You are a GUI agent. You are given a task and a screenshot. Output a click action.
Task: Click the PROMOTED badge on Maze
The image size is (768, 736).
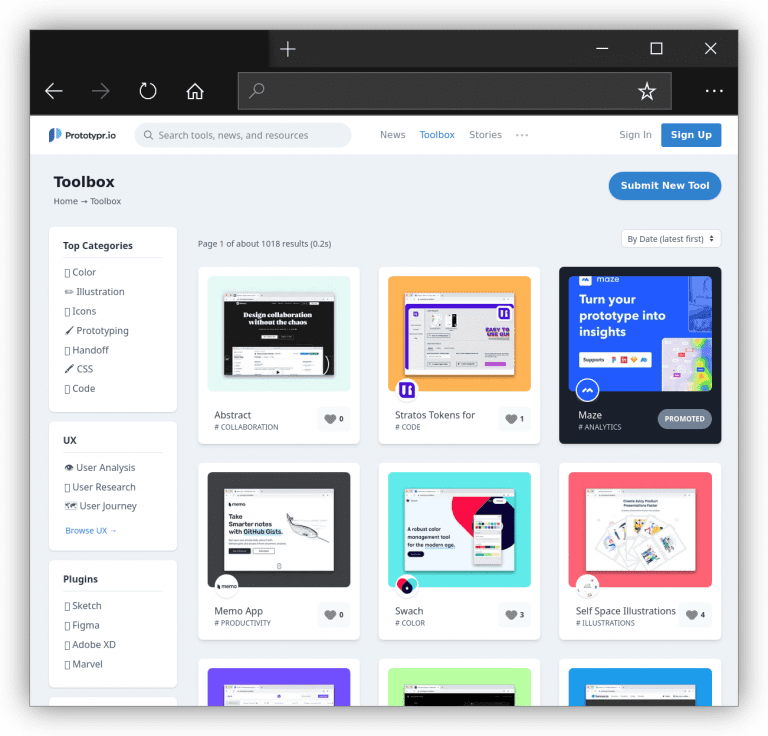[684, 419]
